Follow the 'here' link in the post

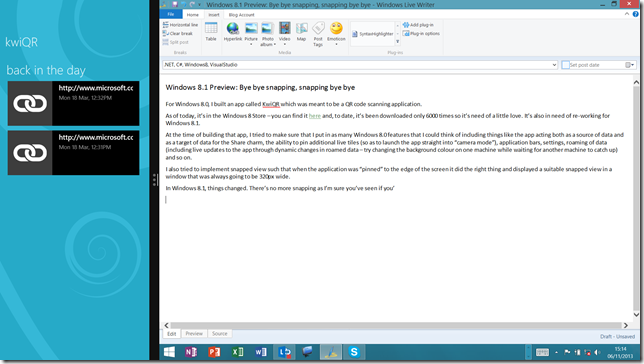click(x=315, y=116)
